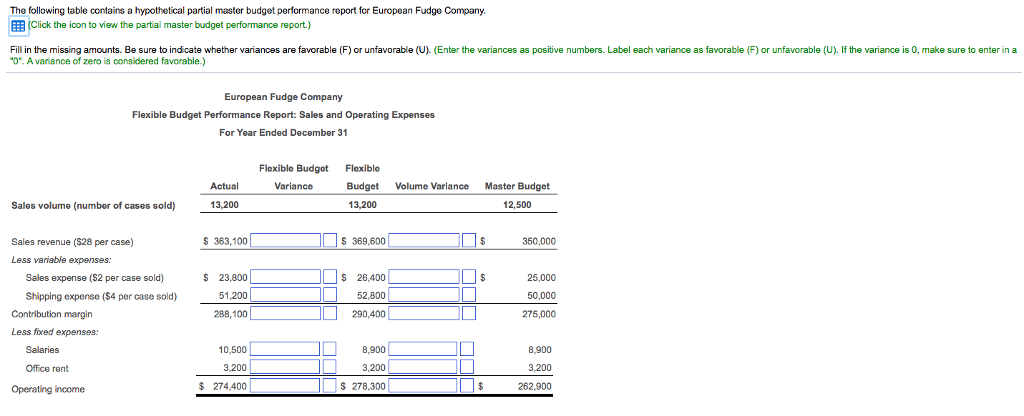Select Sales expense flexible budget variance amount field

(286, 278)
